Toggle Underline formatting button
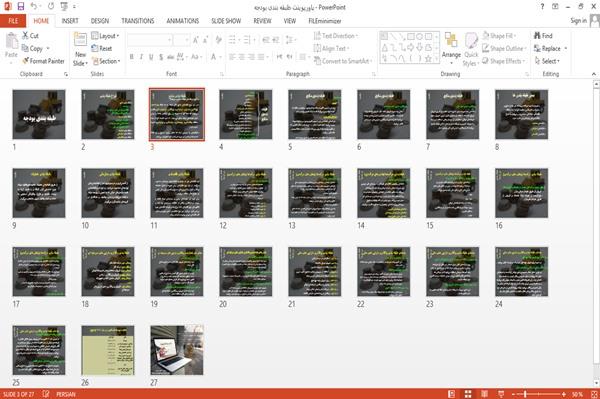This screenshot has height=399, width=600. coord(151,57)
